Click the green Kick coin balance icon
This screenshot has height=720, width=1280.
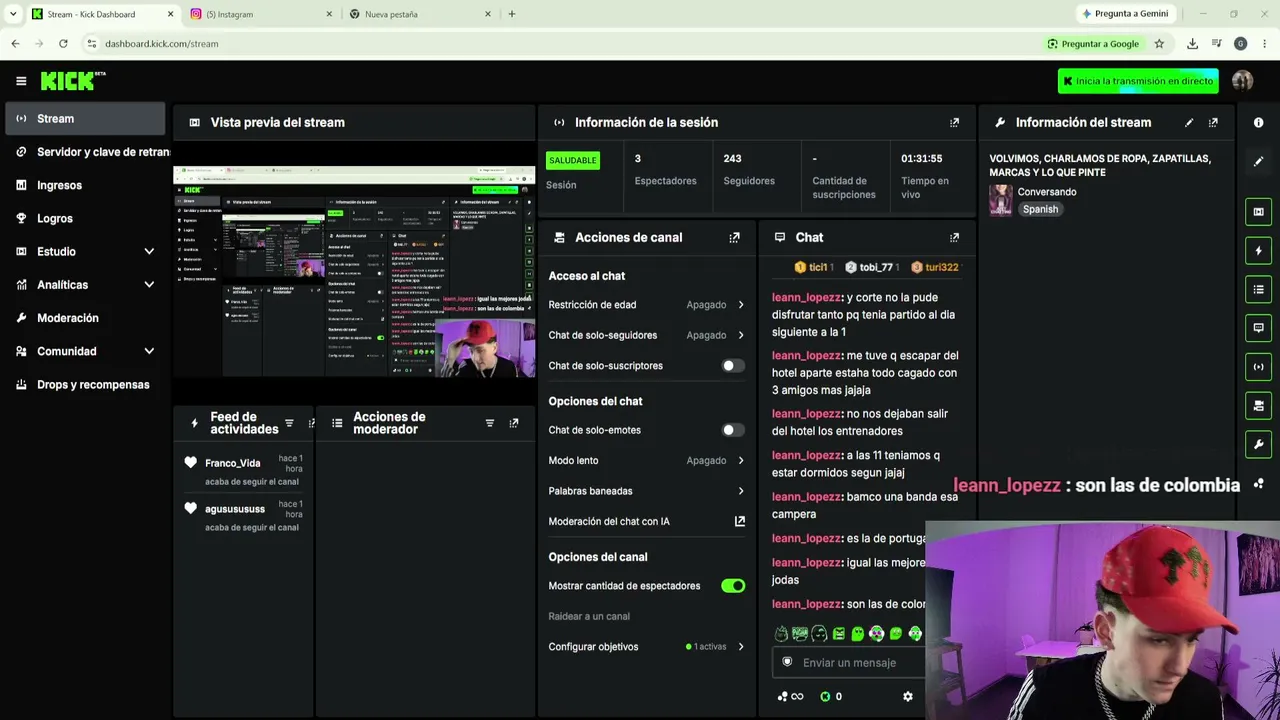click(825, 696)
